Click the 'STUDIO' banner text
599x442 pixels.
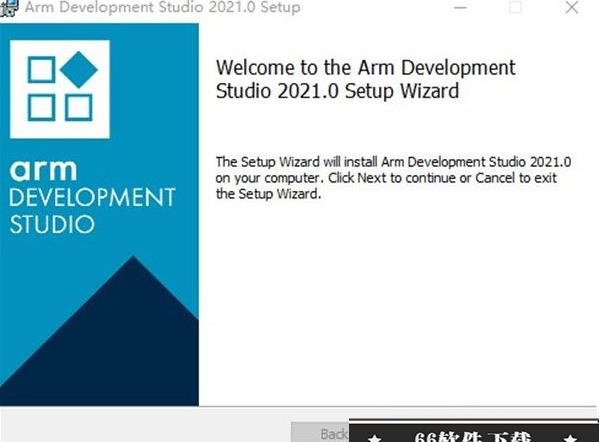click(52, 224)
